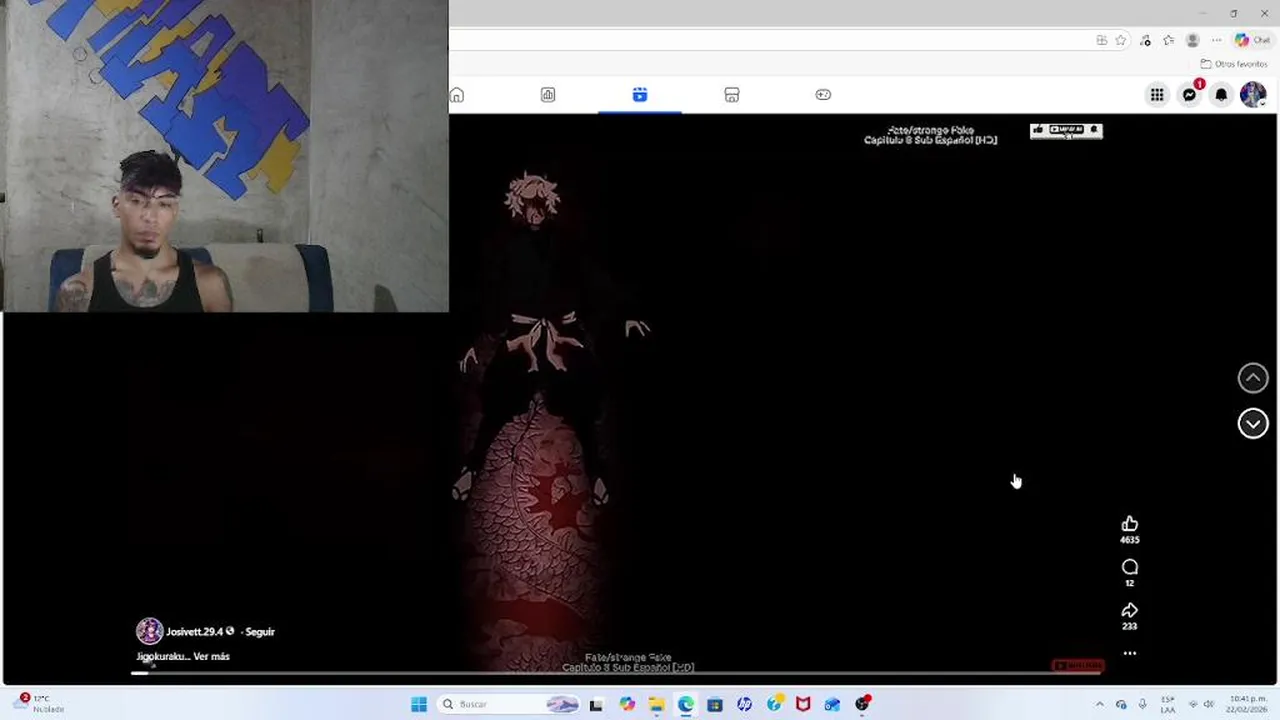Open OBS recording app on taskbar
Image resolution: width=1280 pixels, height=720 pixels.
pos(862,704)
